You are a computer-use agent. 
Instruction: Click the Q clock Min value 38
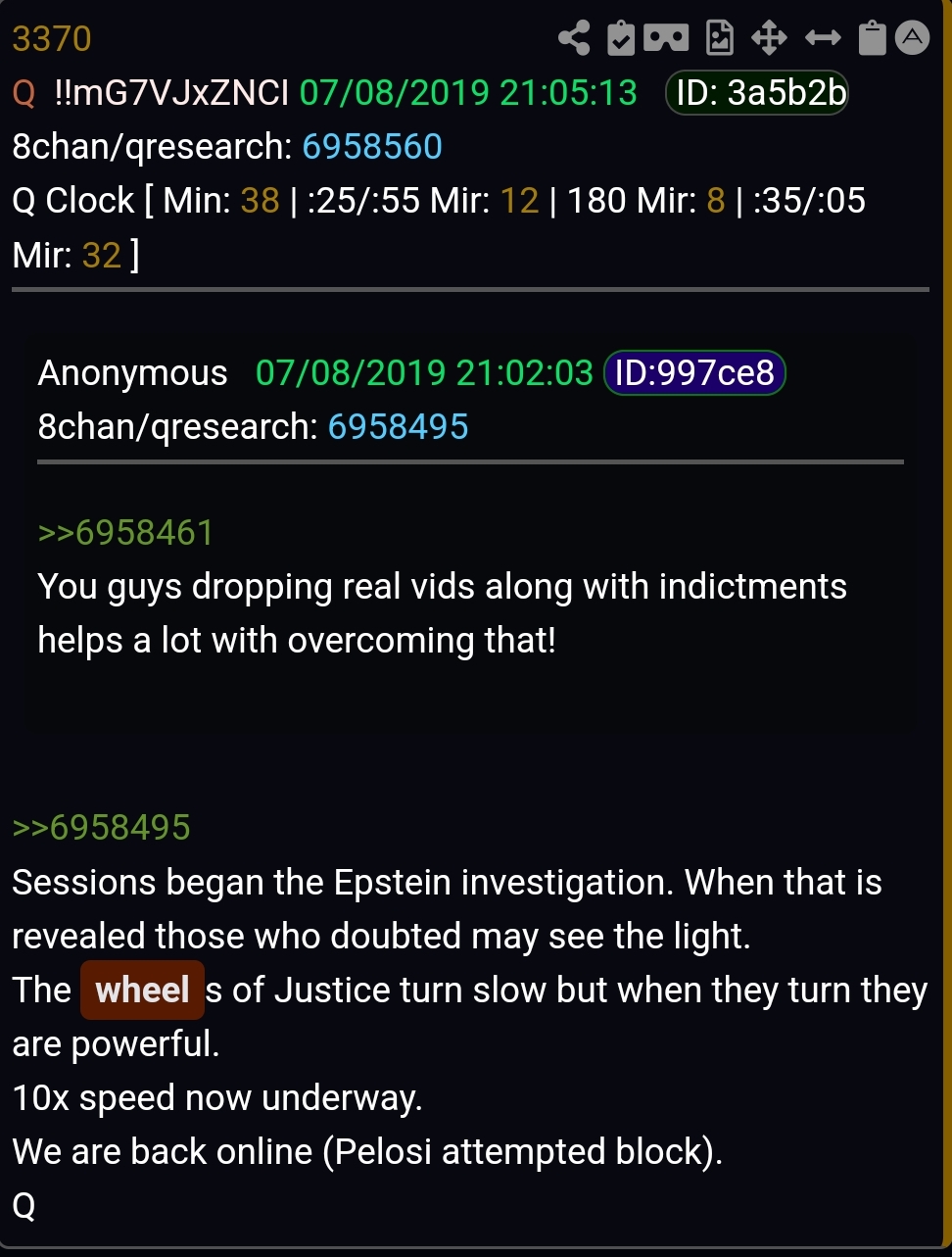(x=260, y=200)
